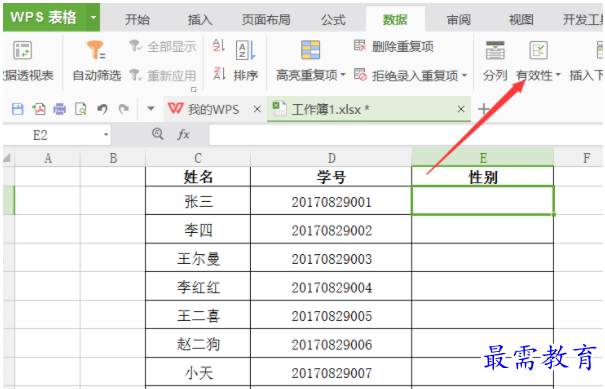Image resolution: width=605 pixels, height=389 pixels.
Task: Open the 页面布局 ribbon tab
Action: pyautogui.click(x=265, y=19)
